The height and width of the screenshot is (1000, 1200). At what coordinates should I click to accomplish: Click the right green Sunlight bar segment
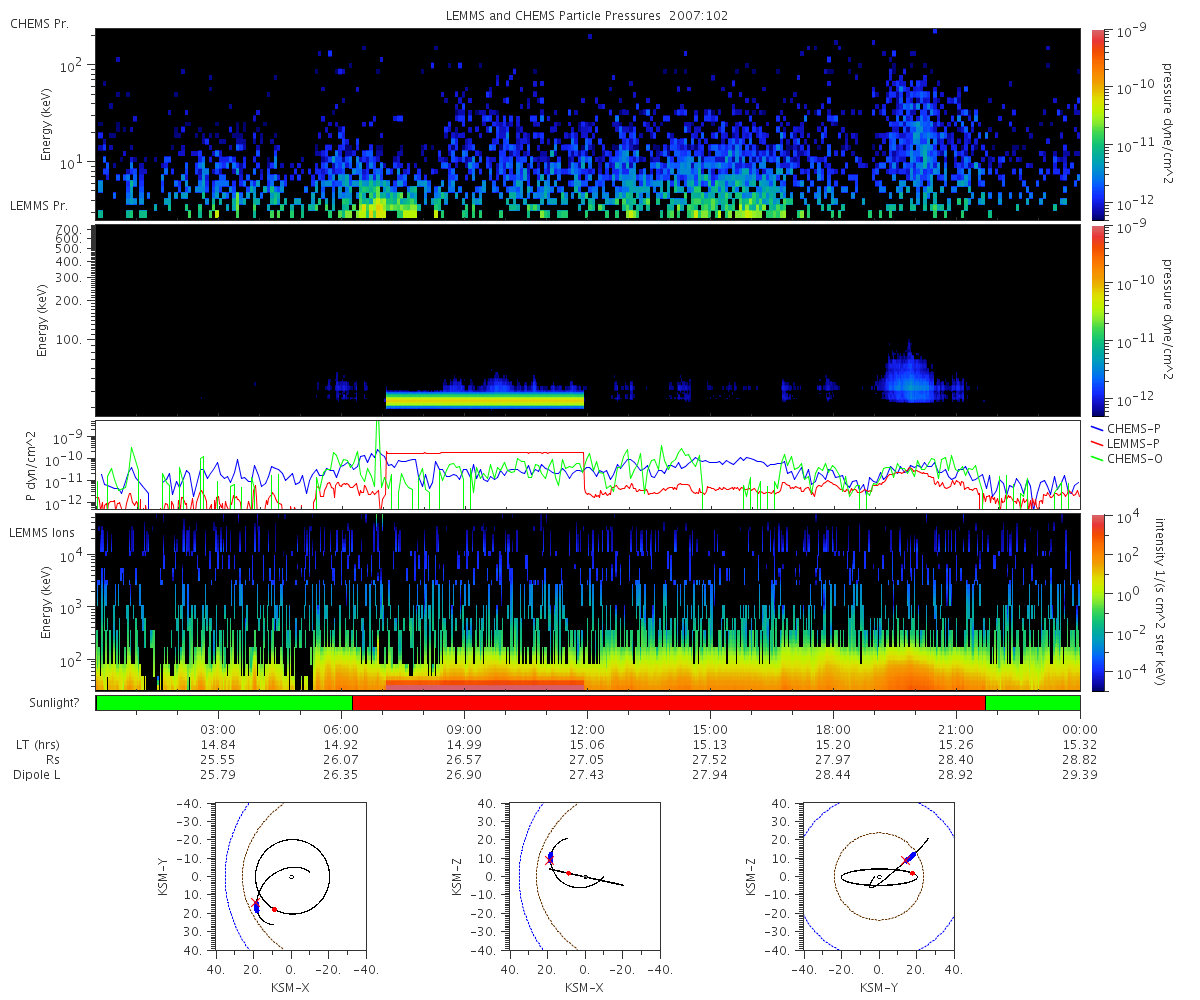[1033, 703]
